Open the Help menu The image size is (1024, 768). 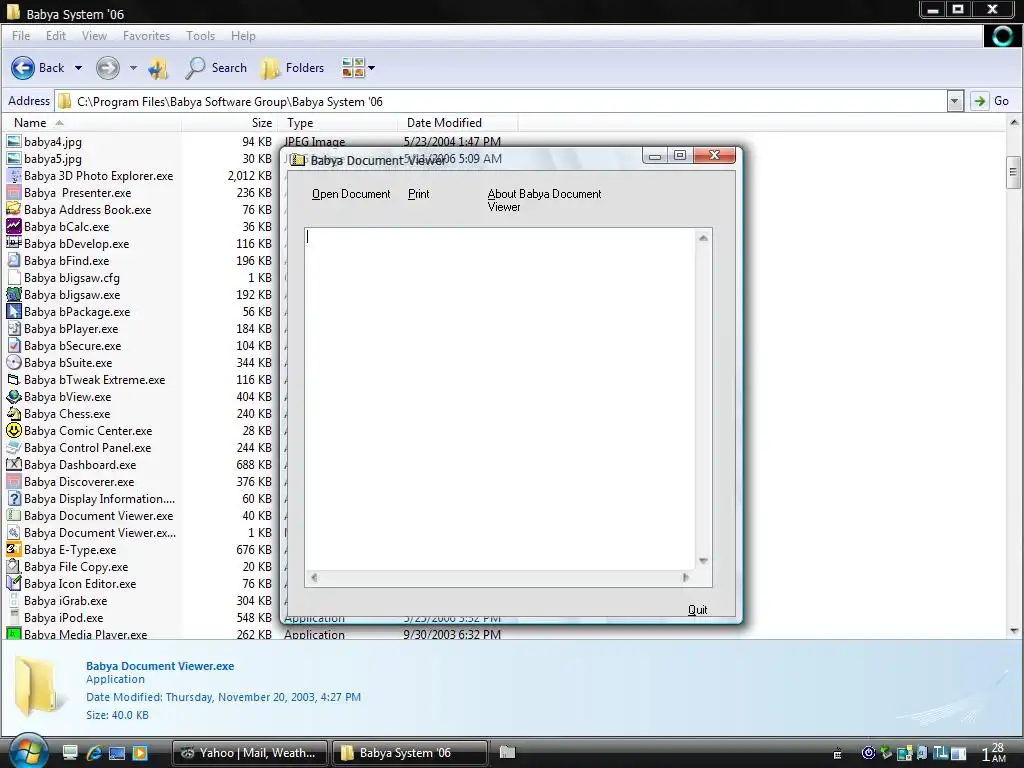pos(243,36)
